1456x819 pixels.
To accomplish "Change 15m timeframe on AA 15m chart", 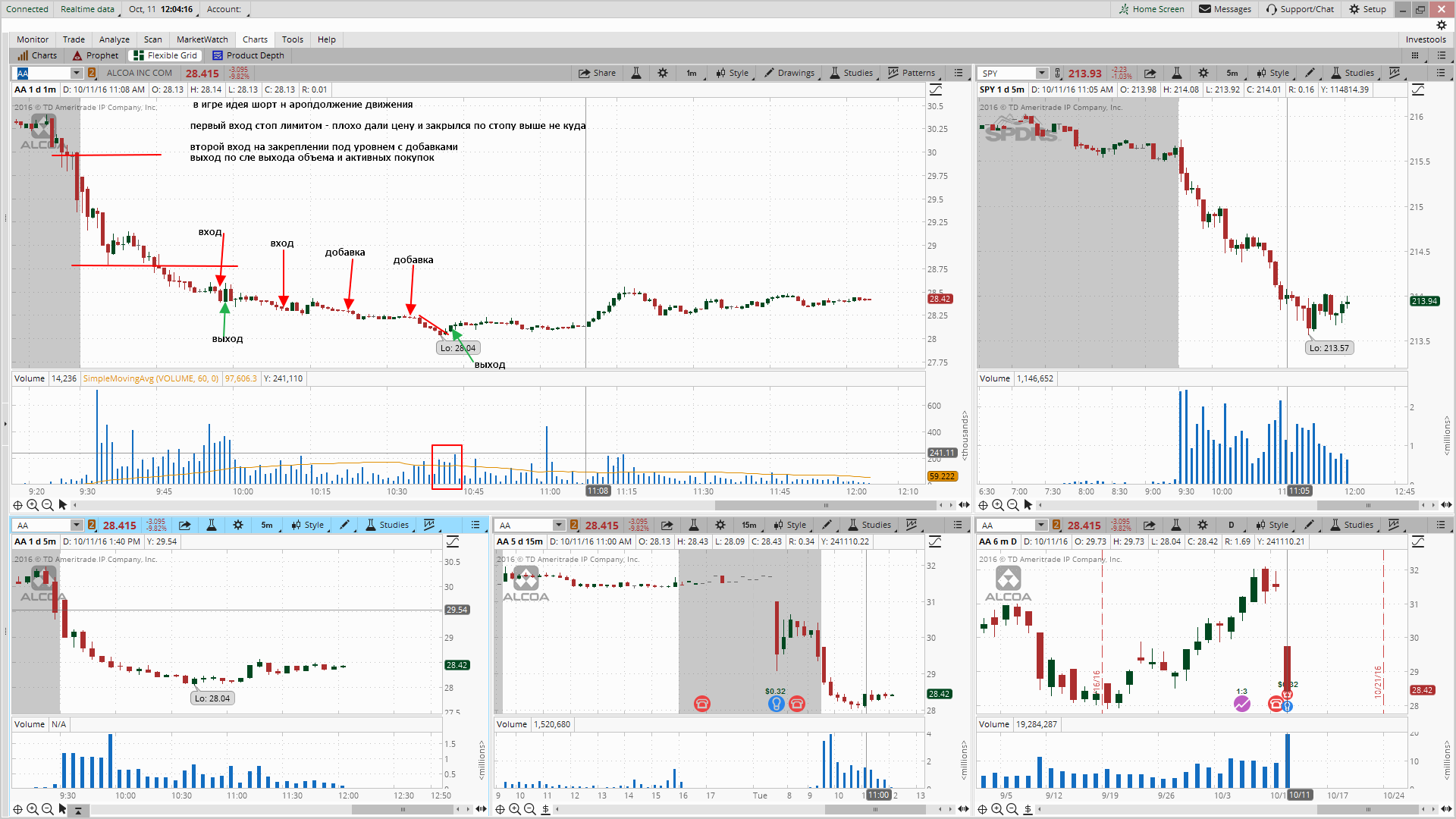I will [749, 525].
